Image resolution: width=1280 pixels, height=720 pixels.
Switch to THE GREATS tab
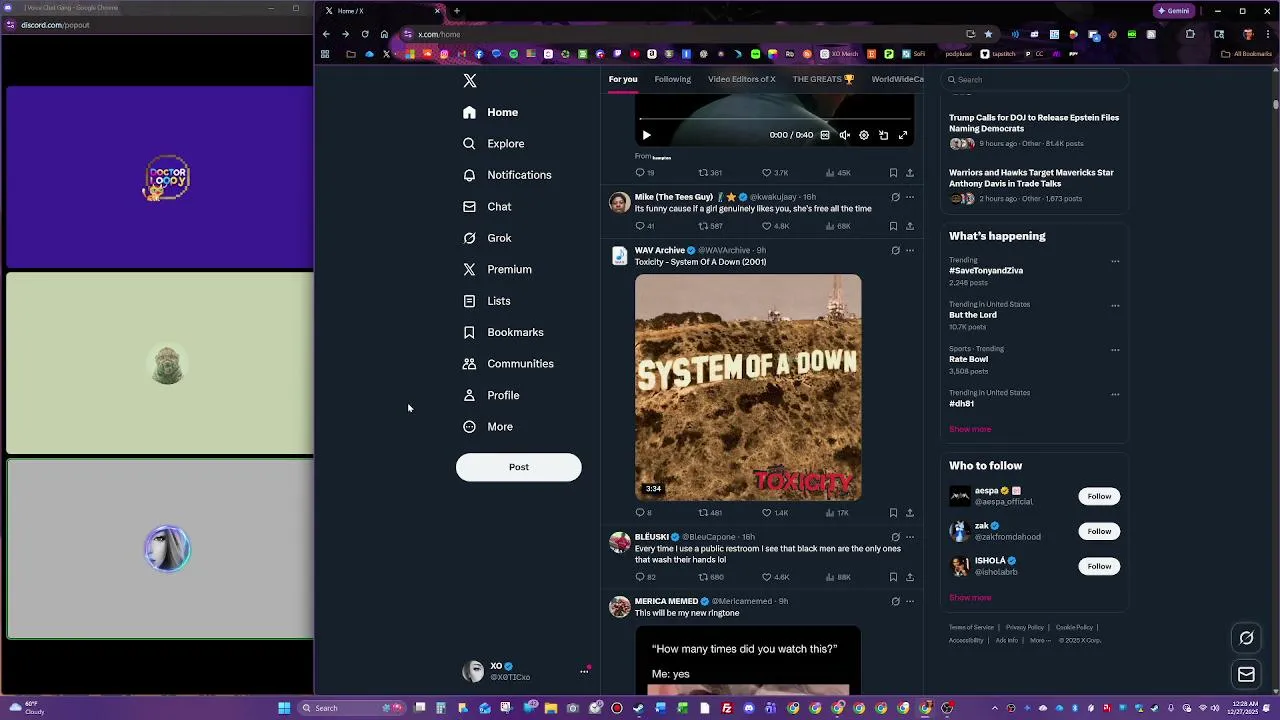click(x=823, y=80)
